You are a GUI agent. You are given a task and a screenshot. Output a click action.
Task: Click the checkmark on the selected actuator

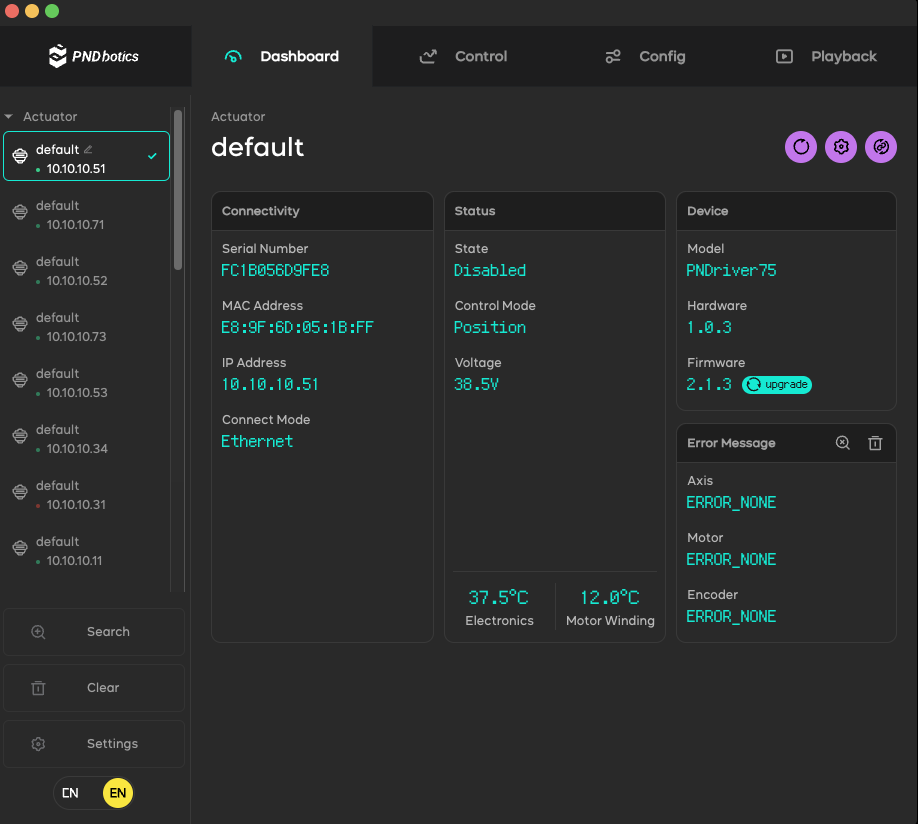pyautogui.click(x=152, y=156)
